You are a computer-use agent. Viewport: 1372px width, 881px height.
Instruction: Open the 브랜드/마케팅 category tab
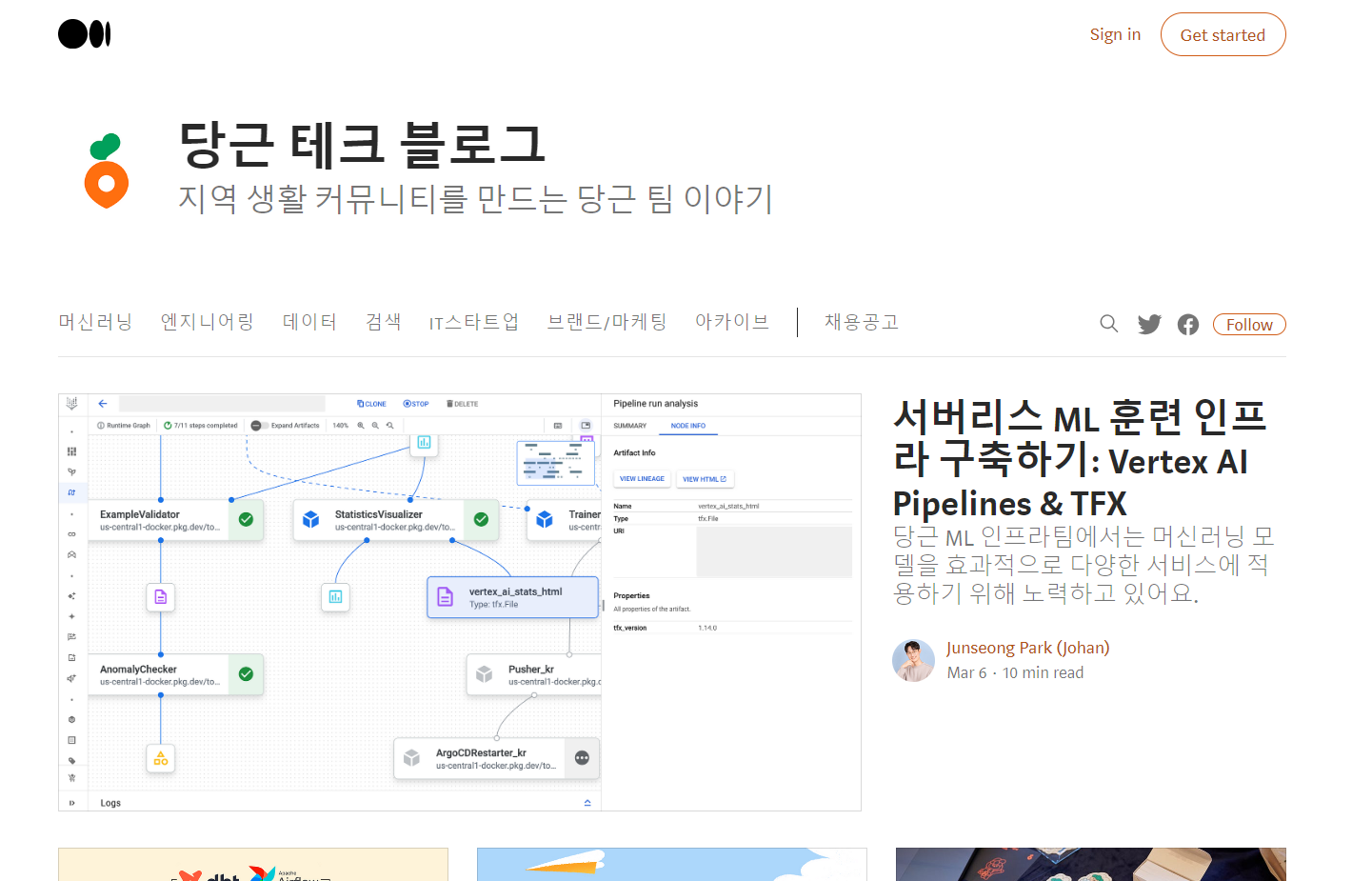point(607,322)
